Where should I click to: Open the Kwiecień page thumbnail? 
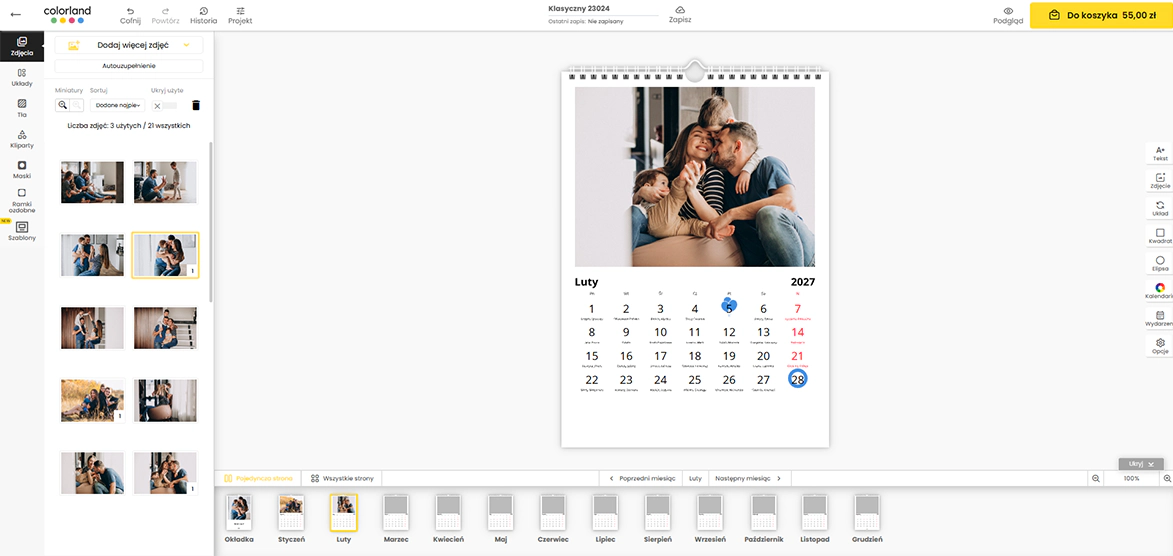click(448, 513)
